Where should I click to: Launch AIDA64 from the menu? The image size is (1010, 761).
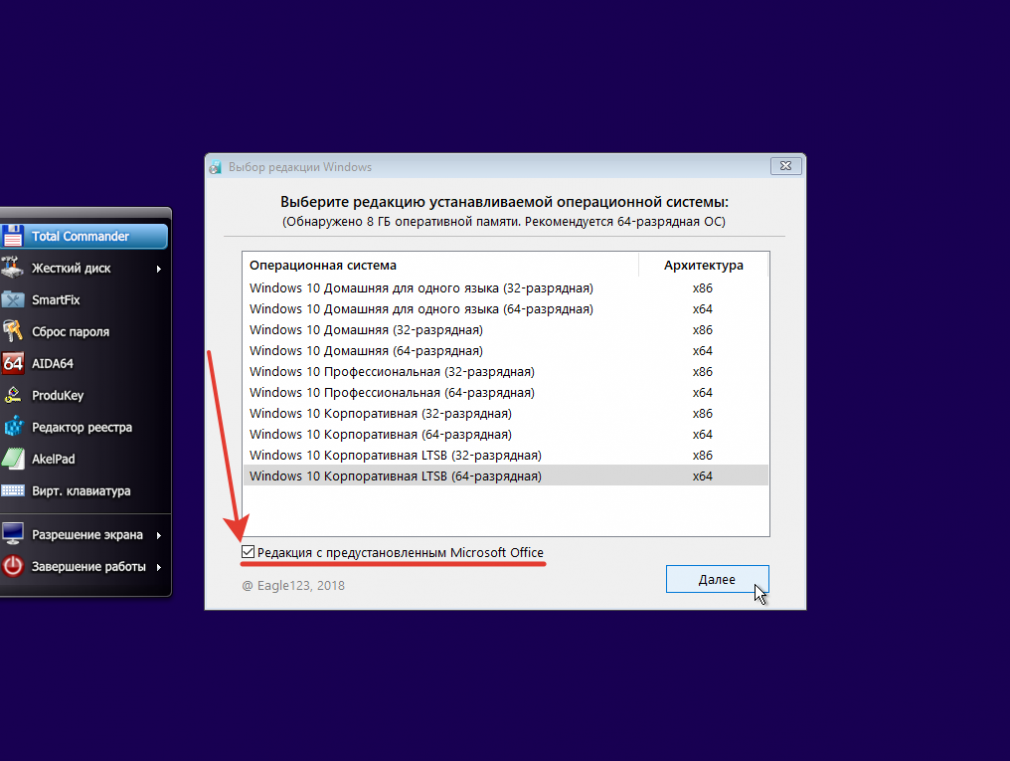pos(84,363)
